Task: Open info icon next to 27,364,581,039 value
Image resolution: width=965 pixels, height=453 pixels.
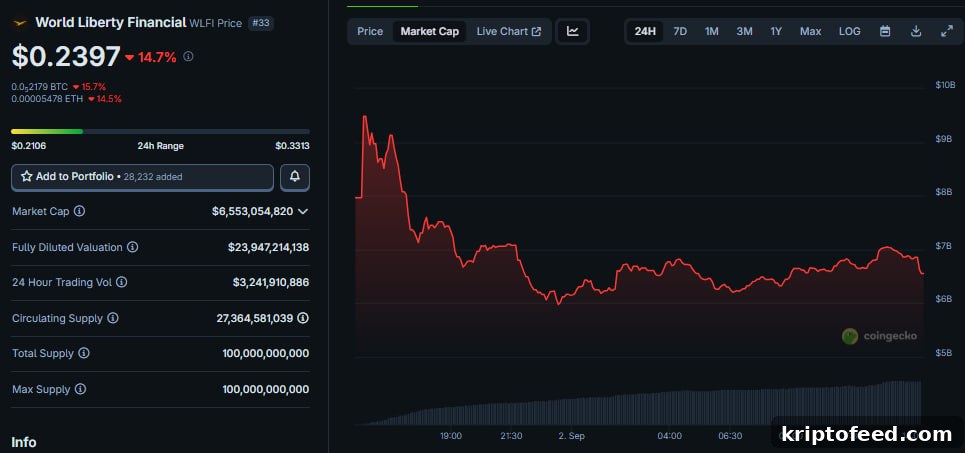Action: click(x=303, y=318)
